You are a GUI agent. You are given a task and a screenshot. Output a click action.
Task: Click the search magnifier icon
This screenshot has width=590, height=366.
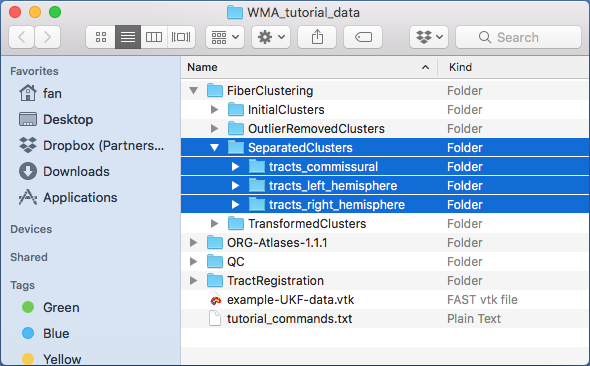click(485, 37)
